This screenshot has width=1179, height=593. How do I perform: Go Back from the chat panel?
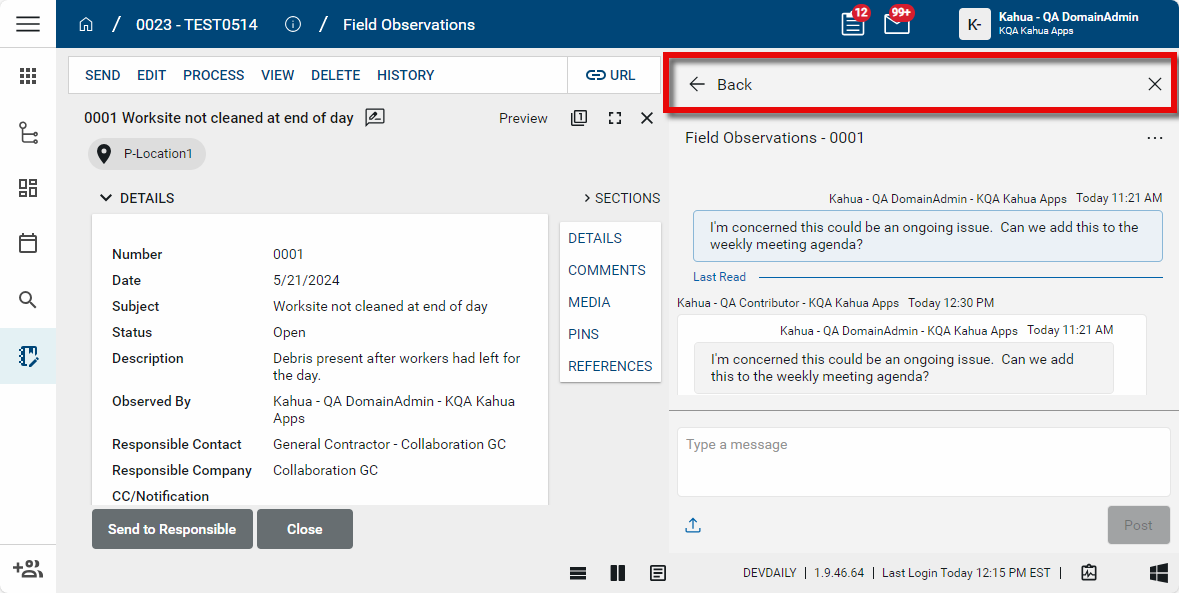[720, 85]
